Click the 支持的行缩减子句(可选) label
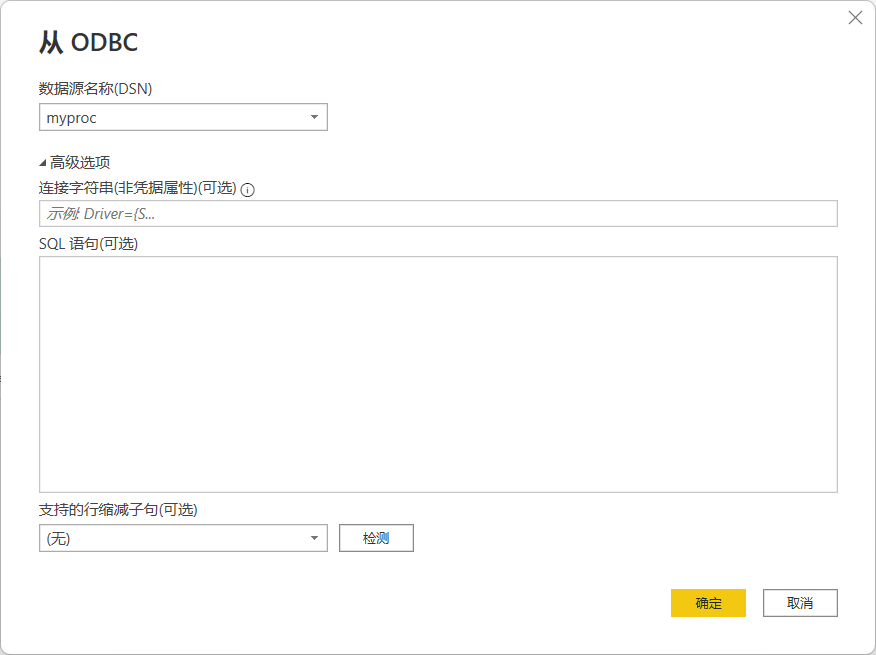876x655 pixels. pos(119,509)
